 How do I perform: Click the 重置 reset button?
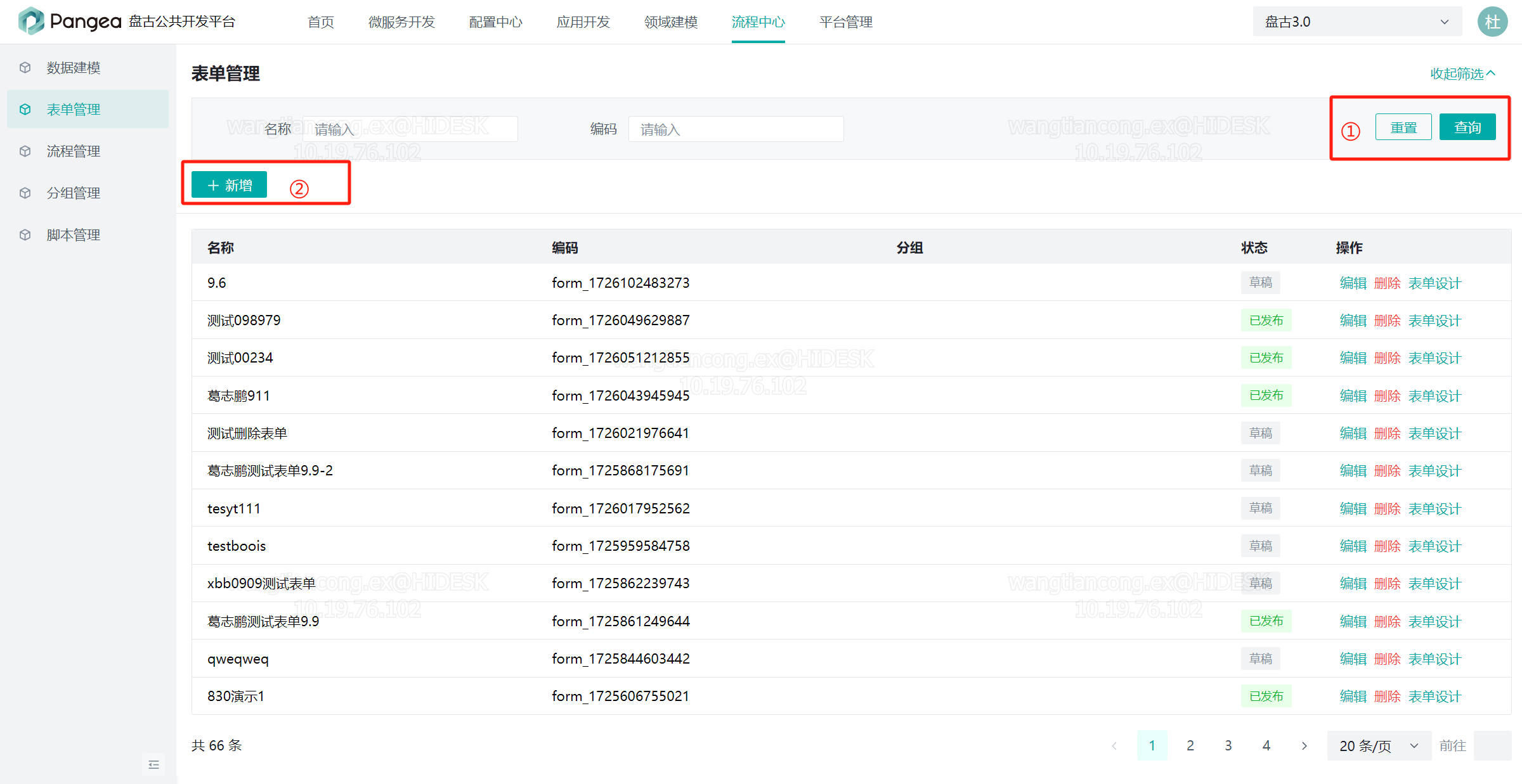1403,127
